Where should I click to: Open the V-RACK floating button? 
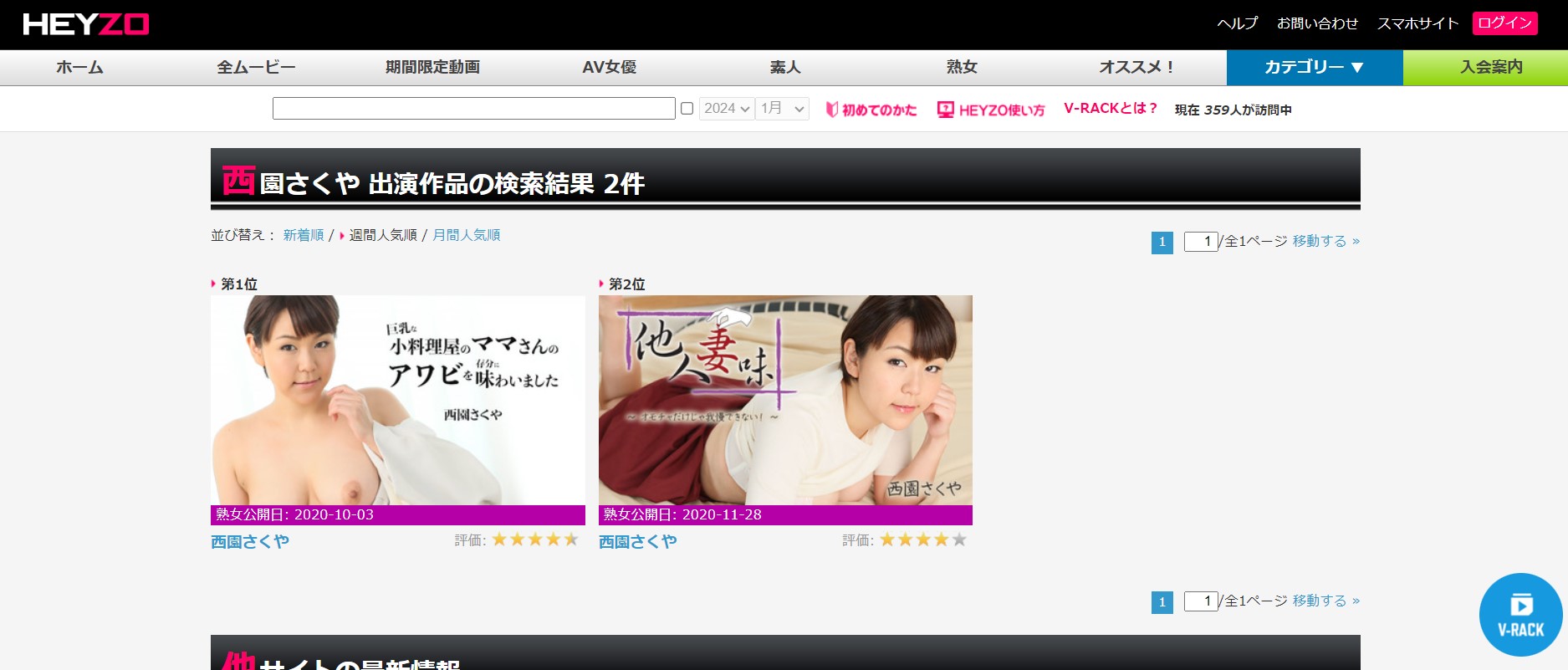pyautogui.click(x=1520, y=615)
